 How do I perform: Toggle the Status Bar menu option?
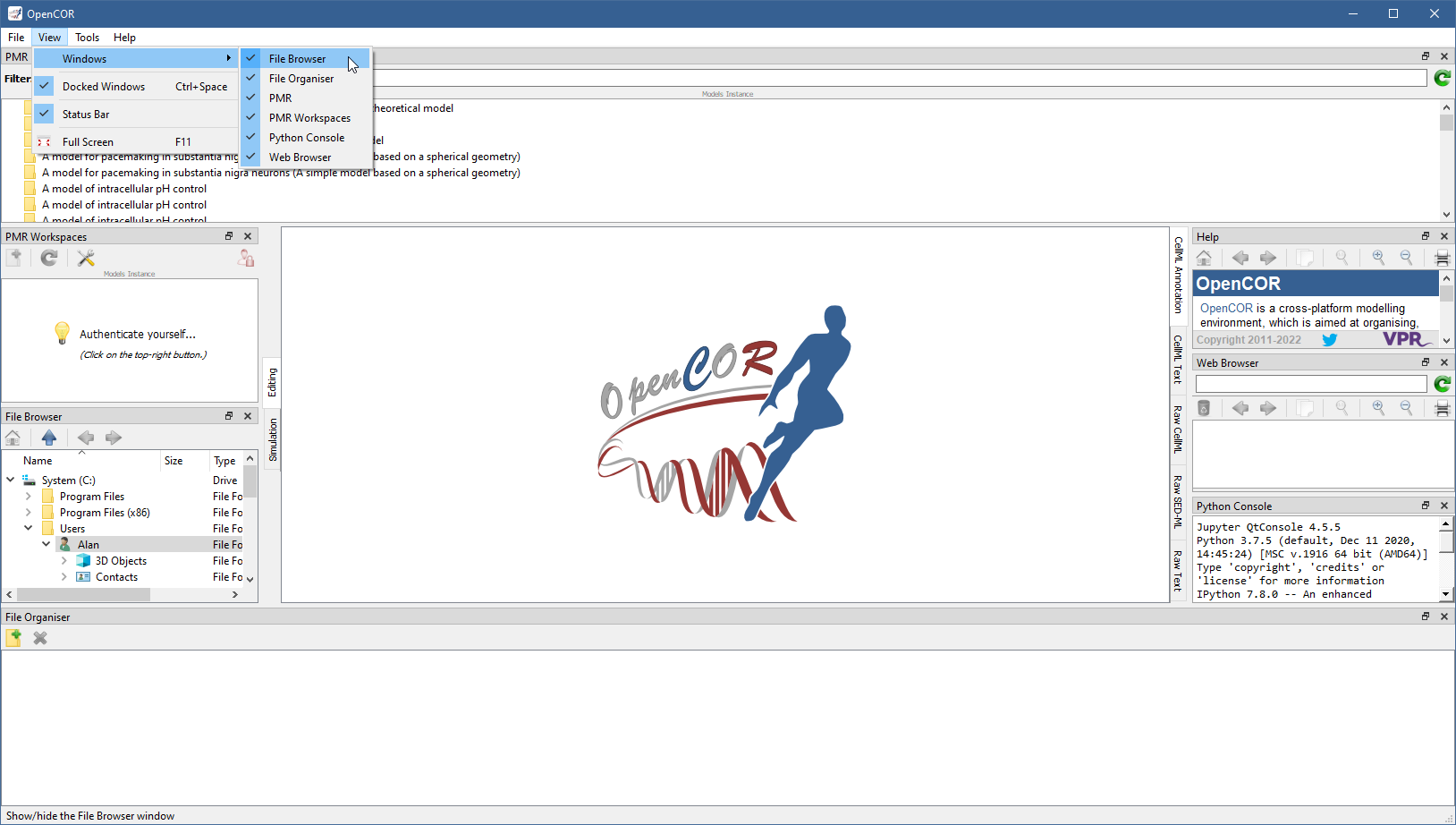point(86,115)
